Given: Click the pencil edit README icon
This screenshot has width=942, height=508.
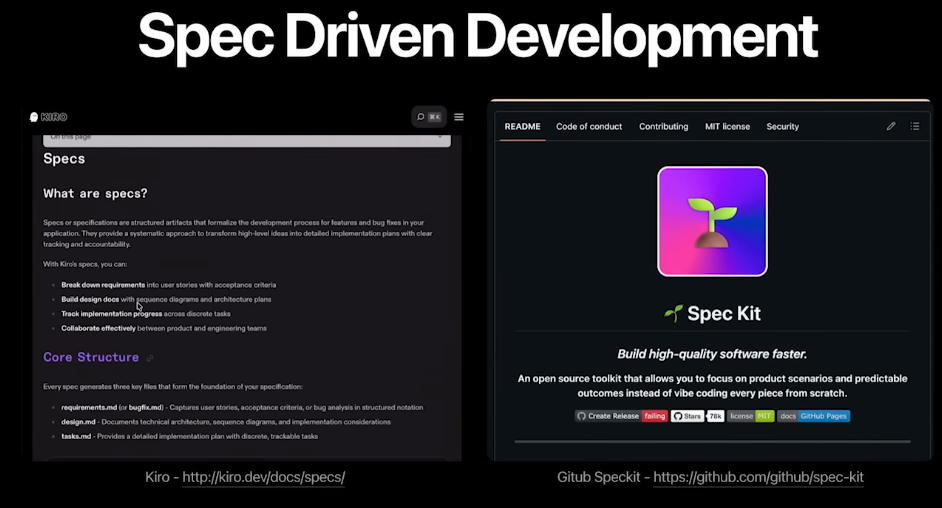Looking at the screenshot, I should [x=891, y=126].
